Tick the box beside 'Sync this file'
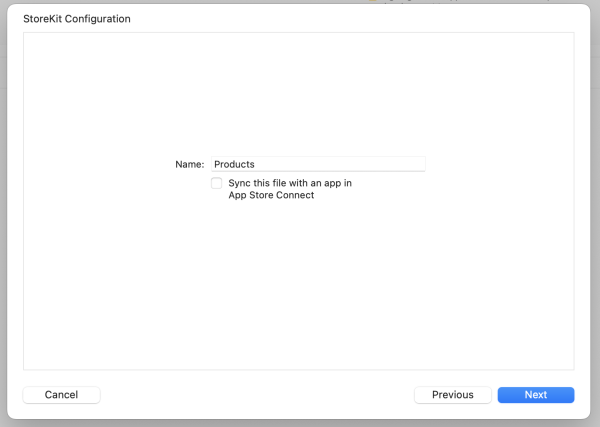 click(x=217, y=184)
